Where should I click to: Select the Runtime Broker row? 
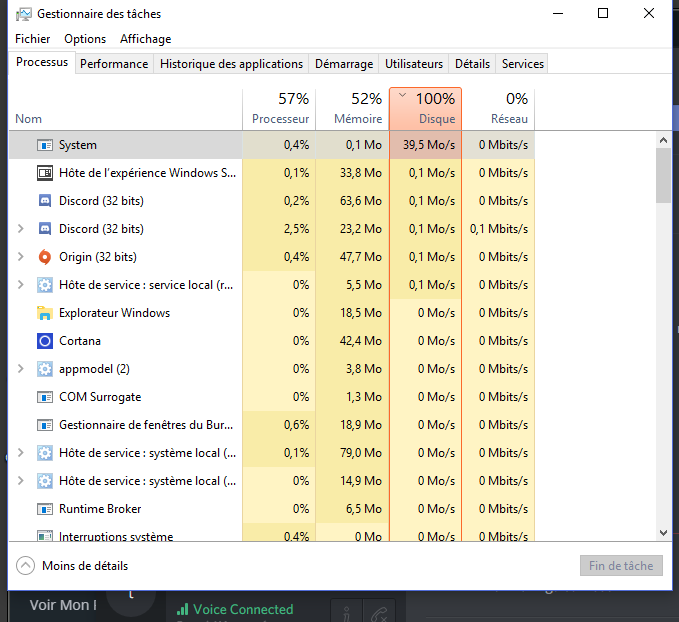pos(272,509)
